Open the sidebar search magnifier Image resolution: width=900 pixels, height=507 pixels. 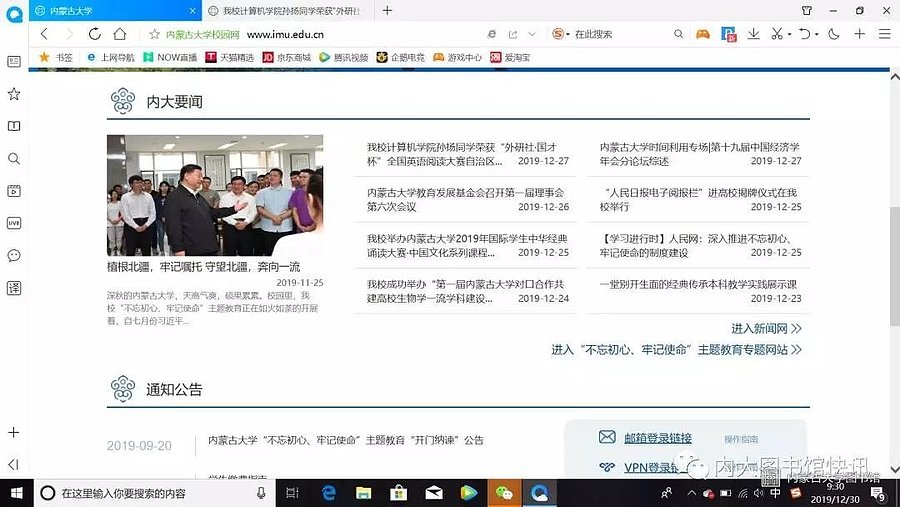coord(14,158)
